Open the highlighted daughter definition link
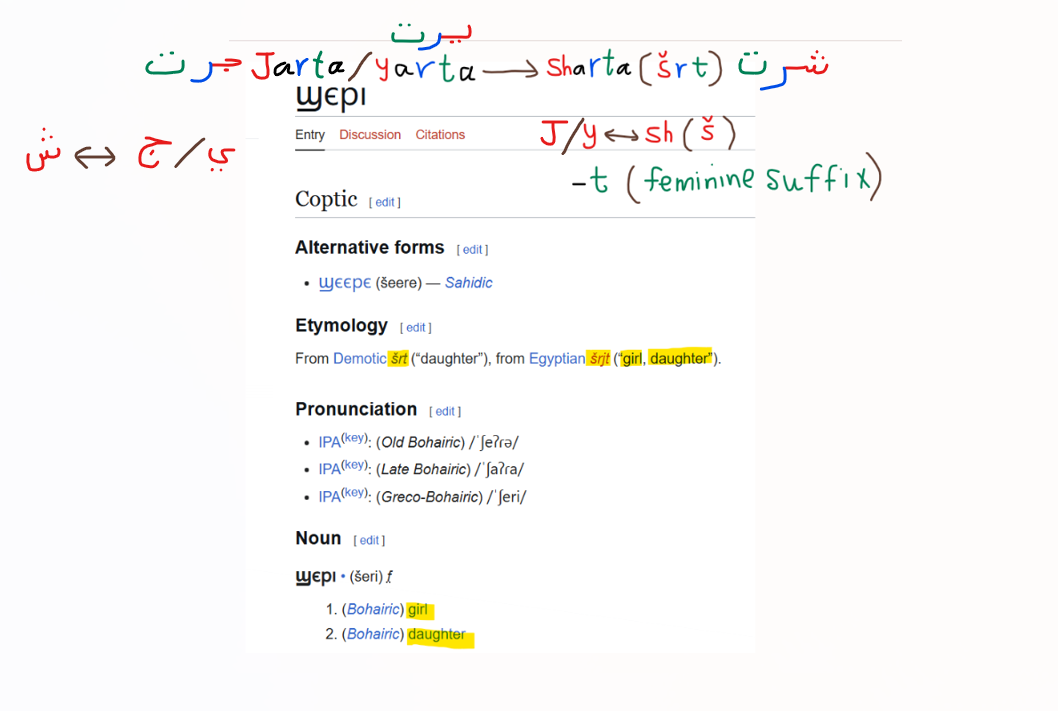This screenshot has height=711, width=1058. point(437,634)
